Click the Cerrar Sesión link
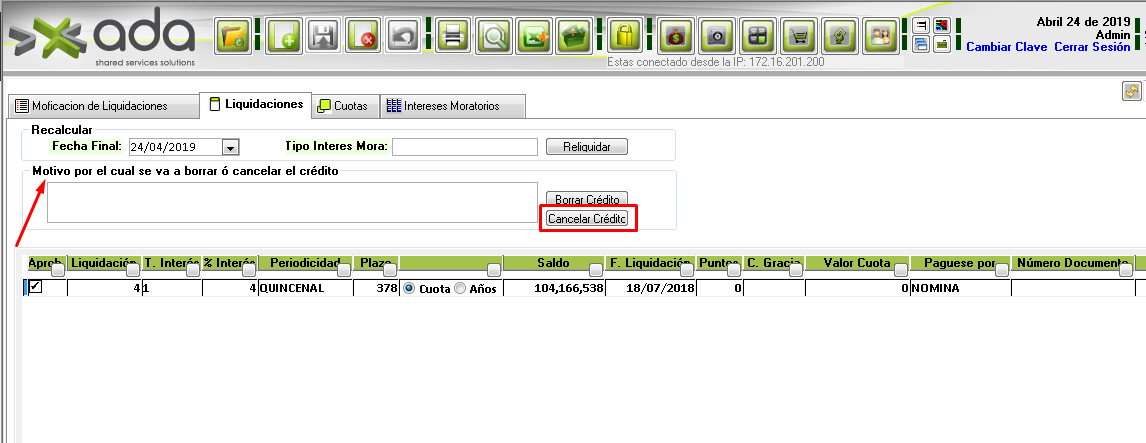The height and width of the screenshot is (443, 1146). tap(1092, 47)
